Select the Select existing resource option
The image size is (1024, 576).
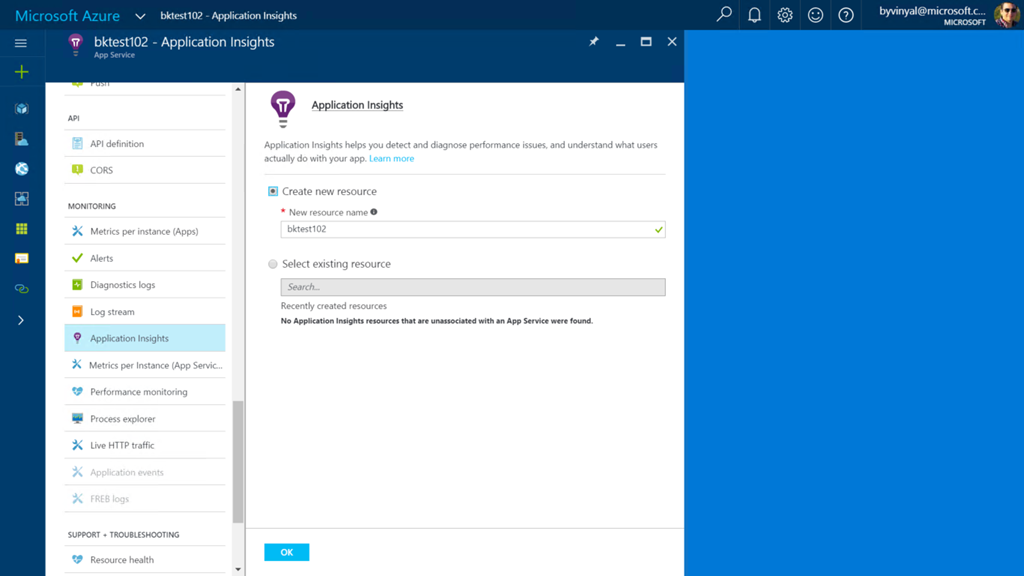[x=272, y=264]
